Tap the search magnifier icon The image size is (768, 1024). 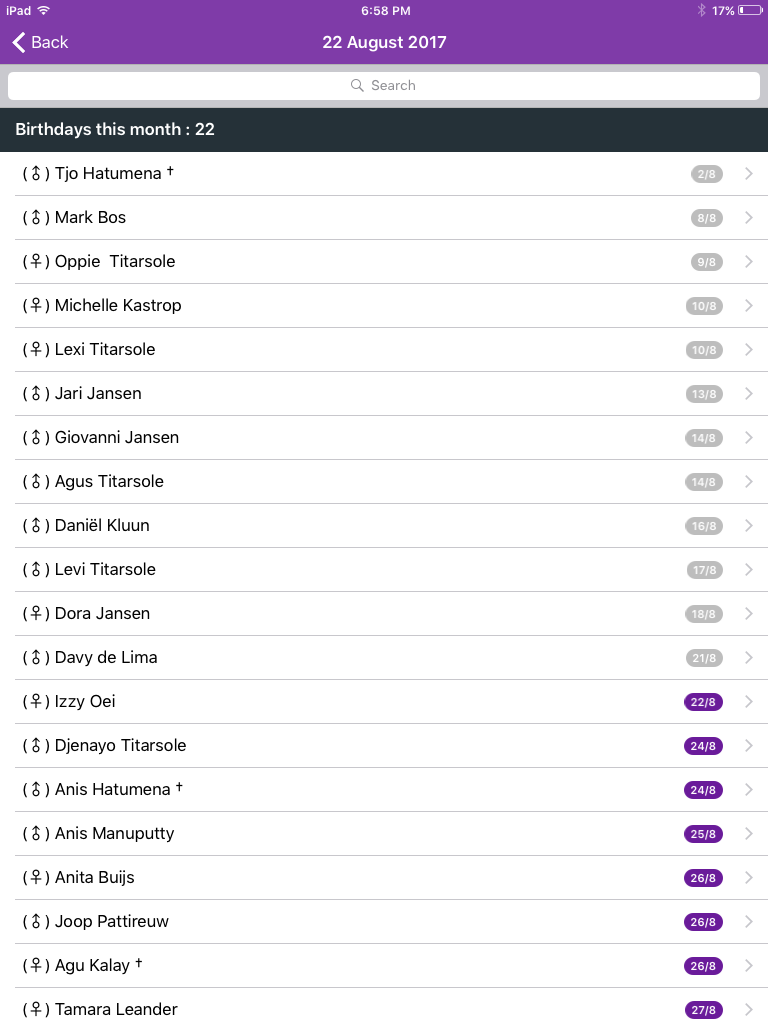click(357, 86)
